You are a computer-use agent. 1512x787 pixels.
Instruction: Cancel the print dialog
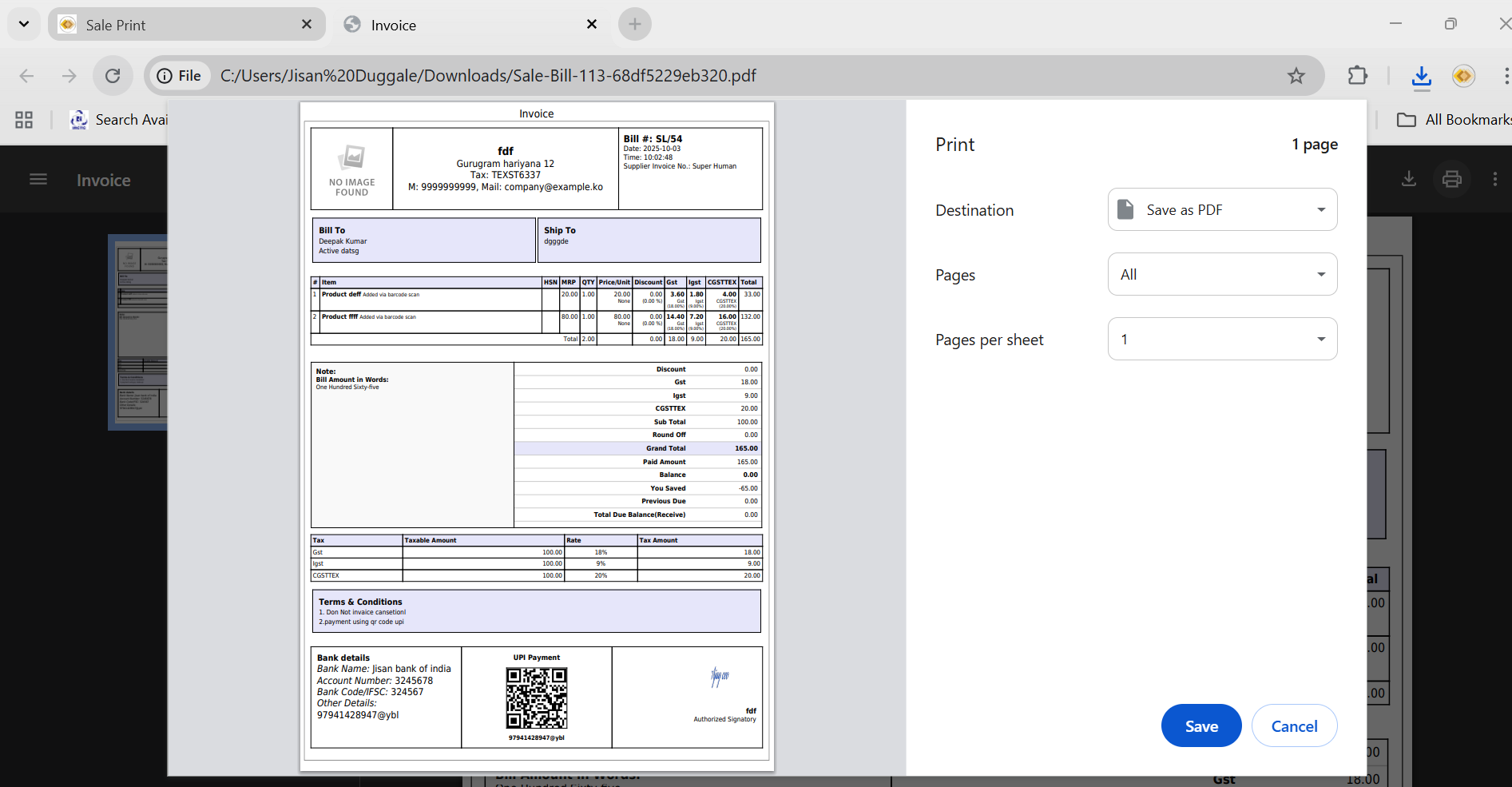pyautogui.click(x=1294, y=725)
